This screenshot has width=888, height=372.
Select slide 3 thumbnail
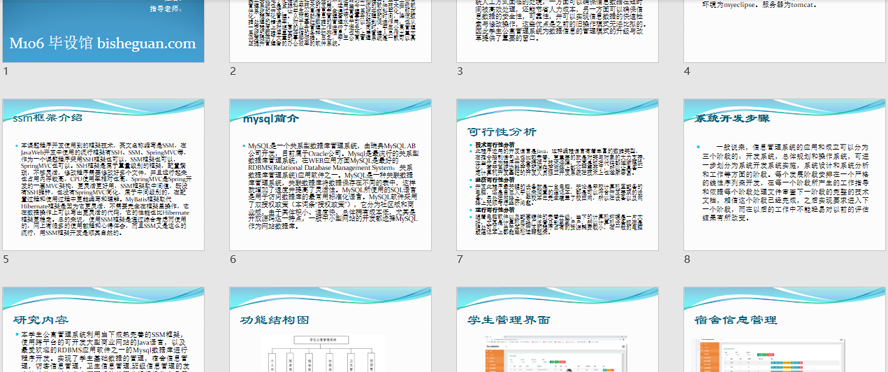tap(557, 31)
